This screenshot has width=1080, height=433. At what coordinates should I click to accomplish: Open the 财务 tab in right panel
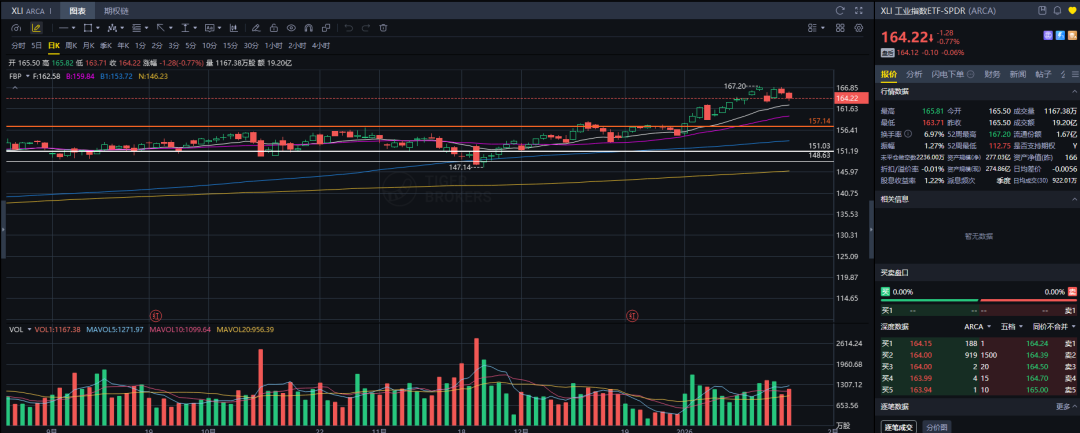[992, 74]
